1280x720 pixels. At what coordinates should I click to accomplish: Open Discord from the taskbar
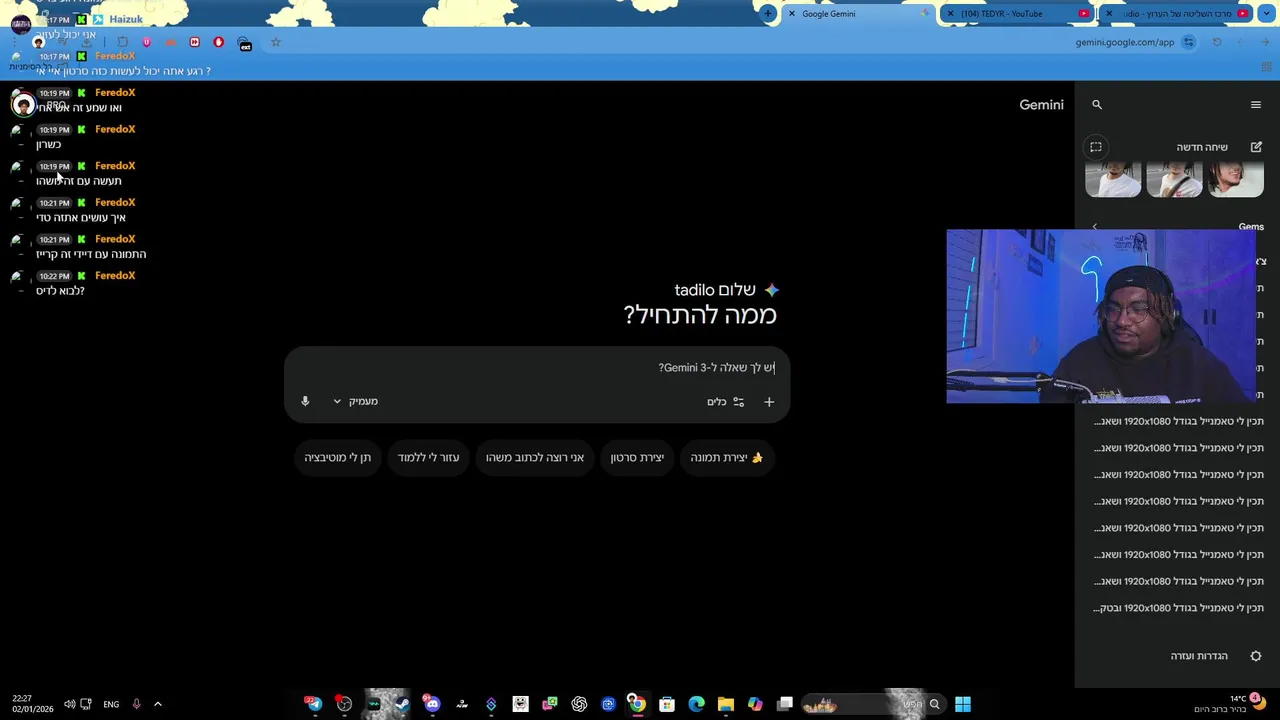[x=431, y=704]
